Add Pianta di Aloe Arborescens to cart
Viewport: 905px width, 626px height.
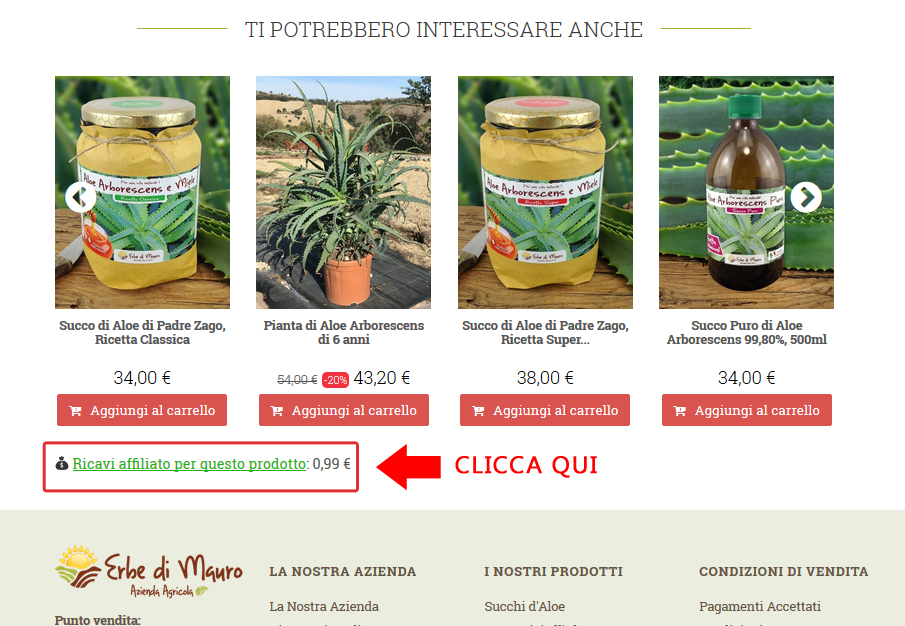click(x=343, y=410)
